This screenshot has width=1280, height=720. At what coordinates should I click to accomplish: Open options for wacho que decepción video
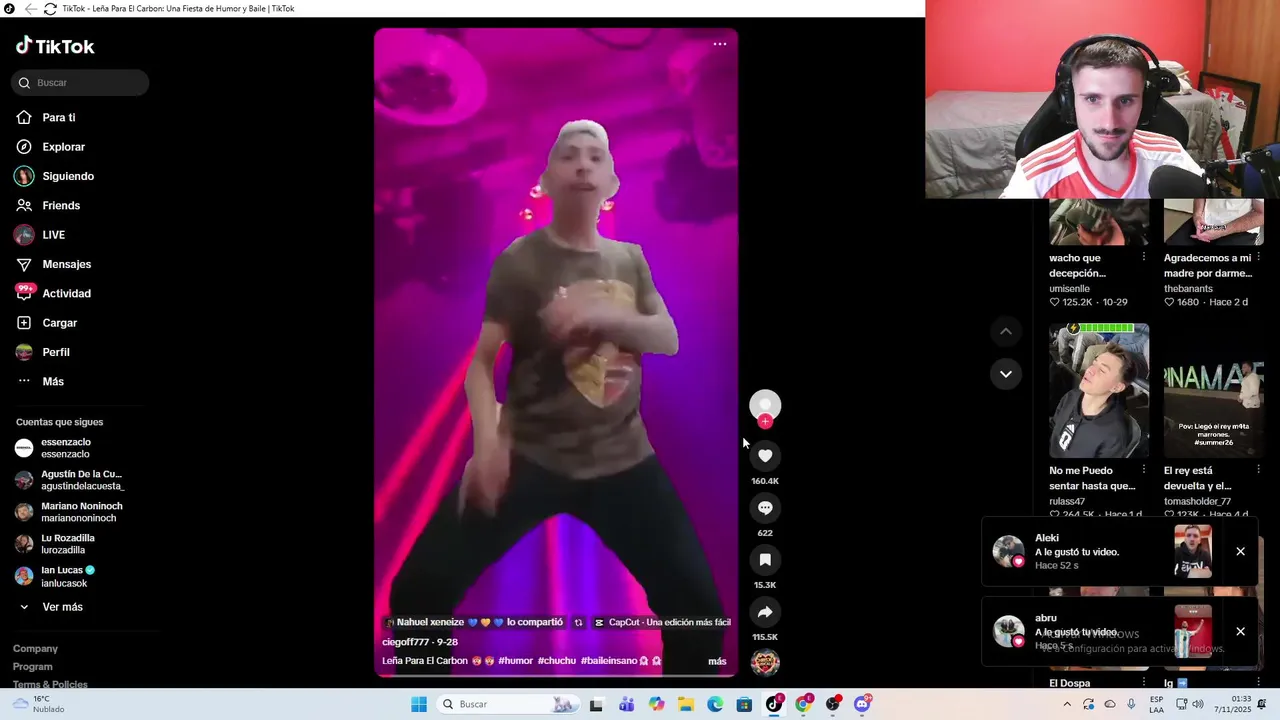coord(1144,258)
